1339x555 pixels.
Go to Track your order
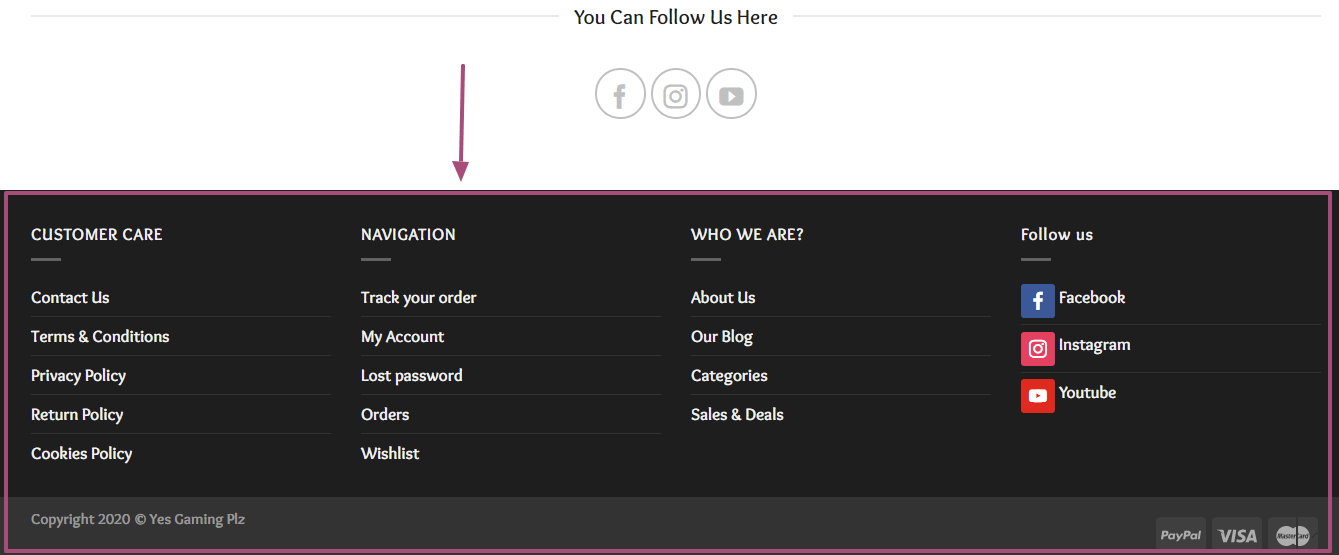(x=419, y=298)
